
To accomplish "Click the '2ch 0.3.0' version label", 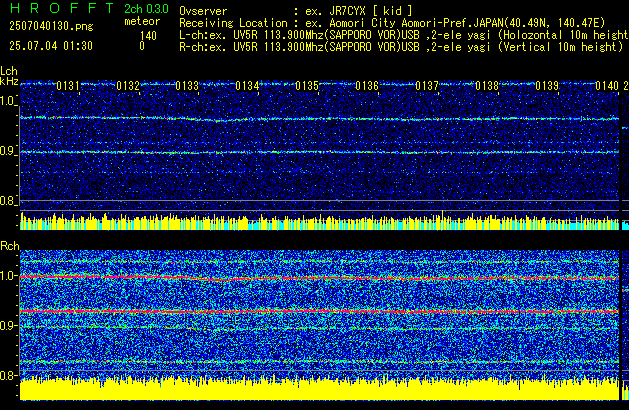I will (x=146, y=8).
